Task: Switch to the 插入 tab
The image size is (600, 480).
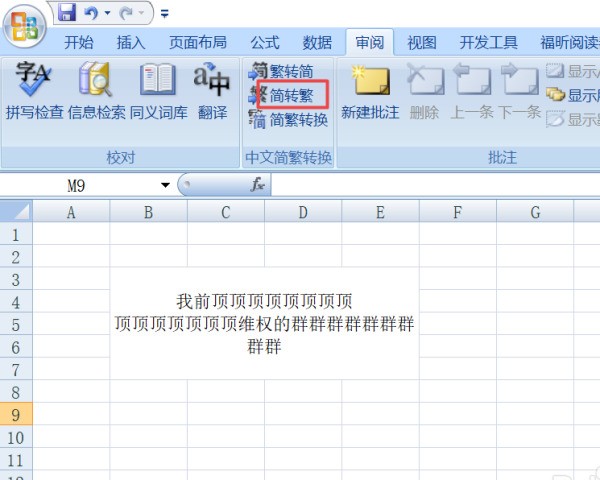Action: pos(131,42)
